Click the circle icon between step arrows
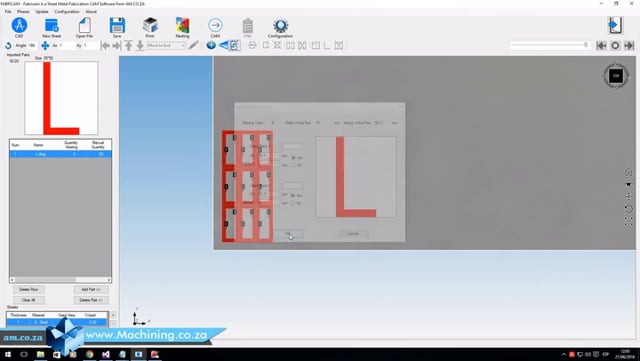This screenshot has height=361, width=640. (x=615, y=45)
